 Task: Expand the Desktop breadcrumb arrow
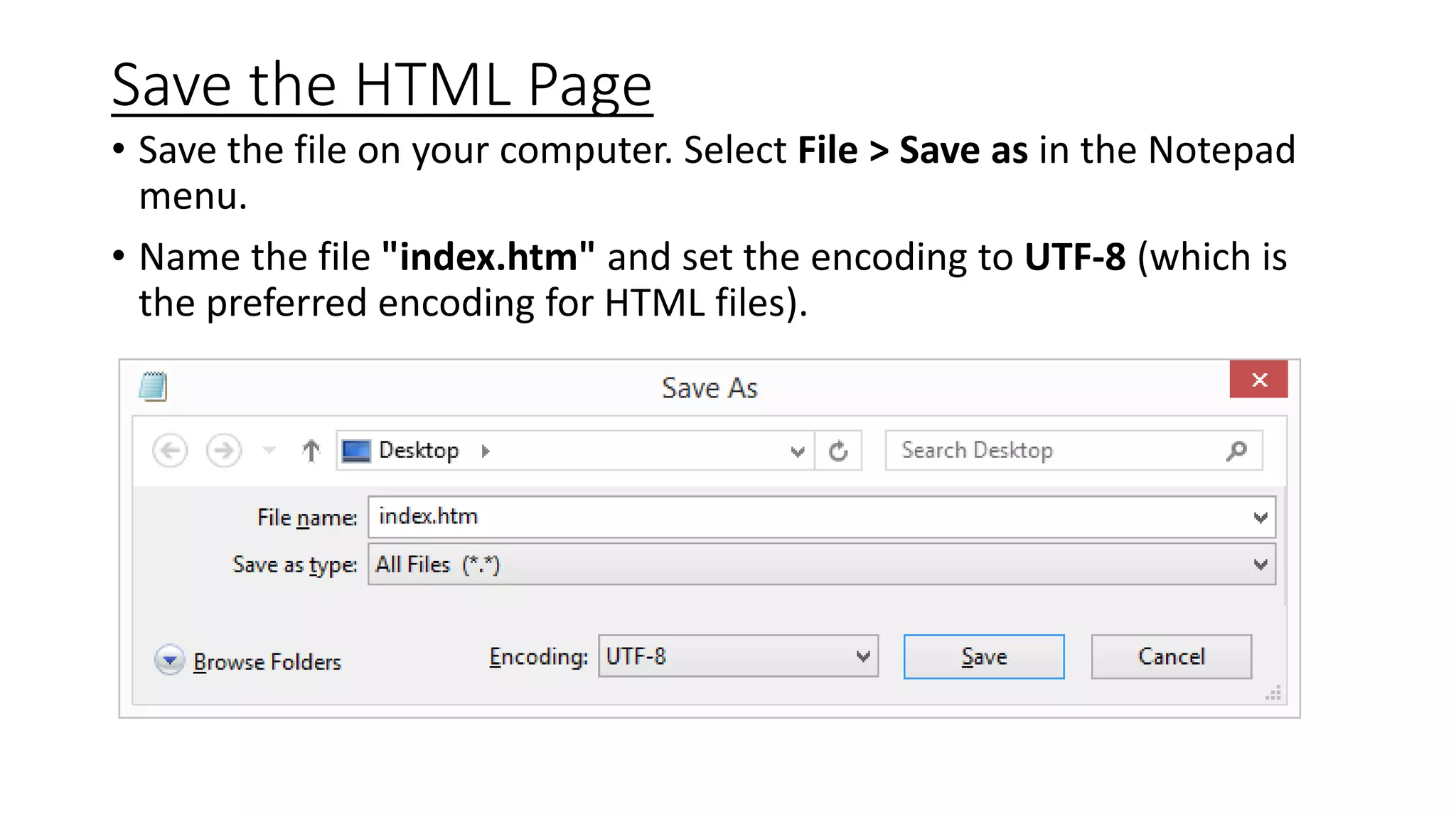(486, 451)
